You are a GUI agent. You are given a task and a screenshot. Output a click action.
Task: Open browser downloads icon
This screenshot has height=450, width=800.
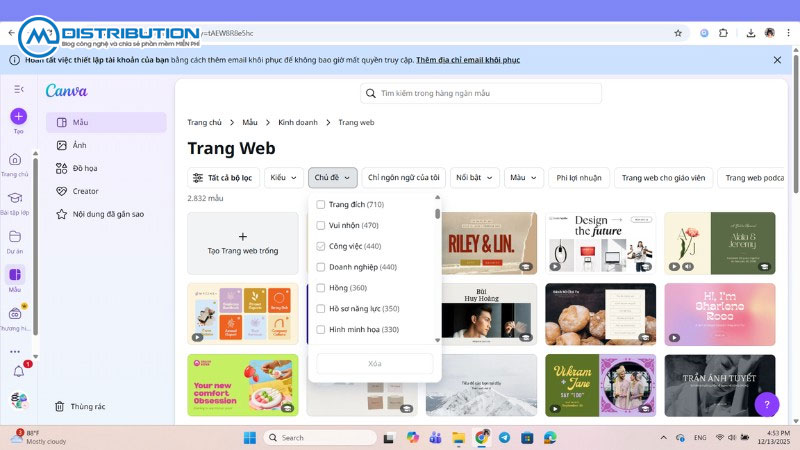click(x=751, y=33)
